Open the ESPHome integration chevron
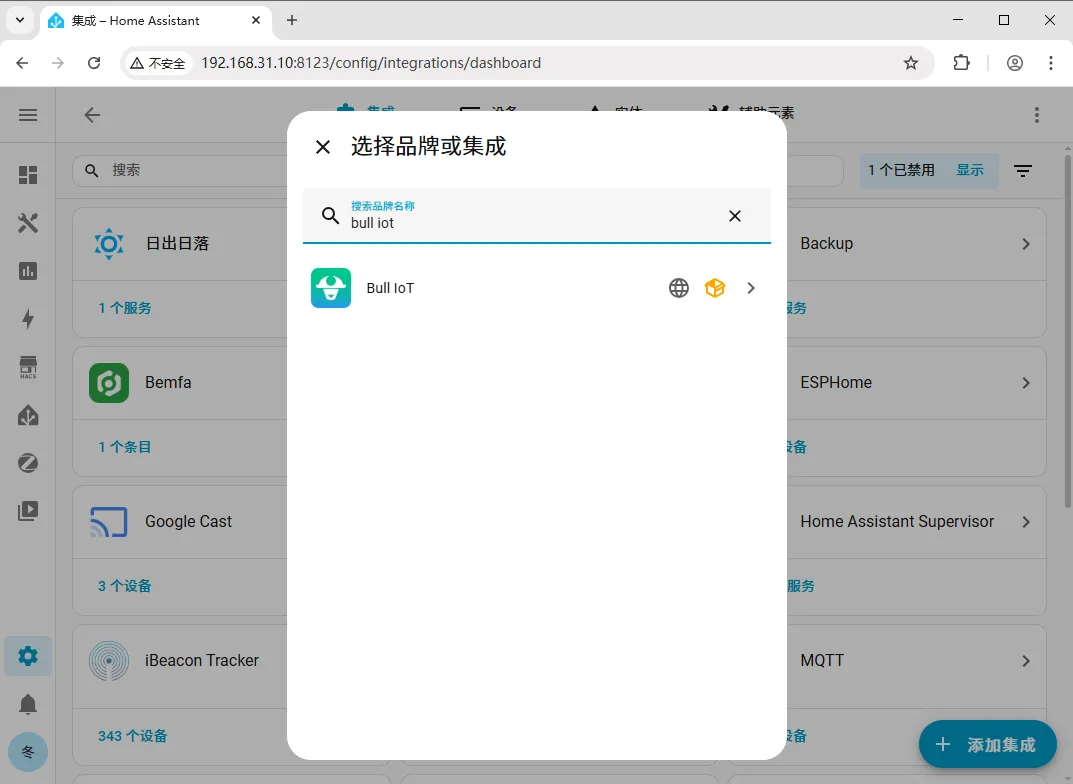The width and height of the screenshot is (1073, 784). click(1026, 383)
